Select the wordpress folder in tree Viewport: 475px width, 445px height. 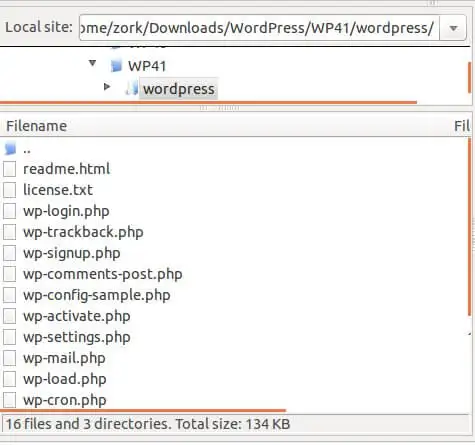pos(179,89)
